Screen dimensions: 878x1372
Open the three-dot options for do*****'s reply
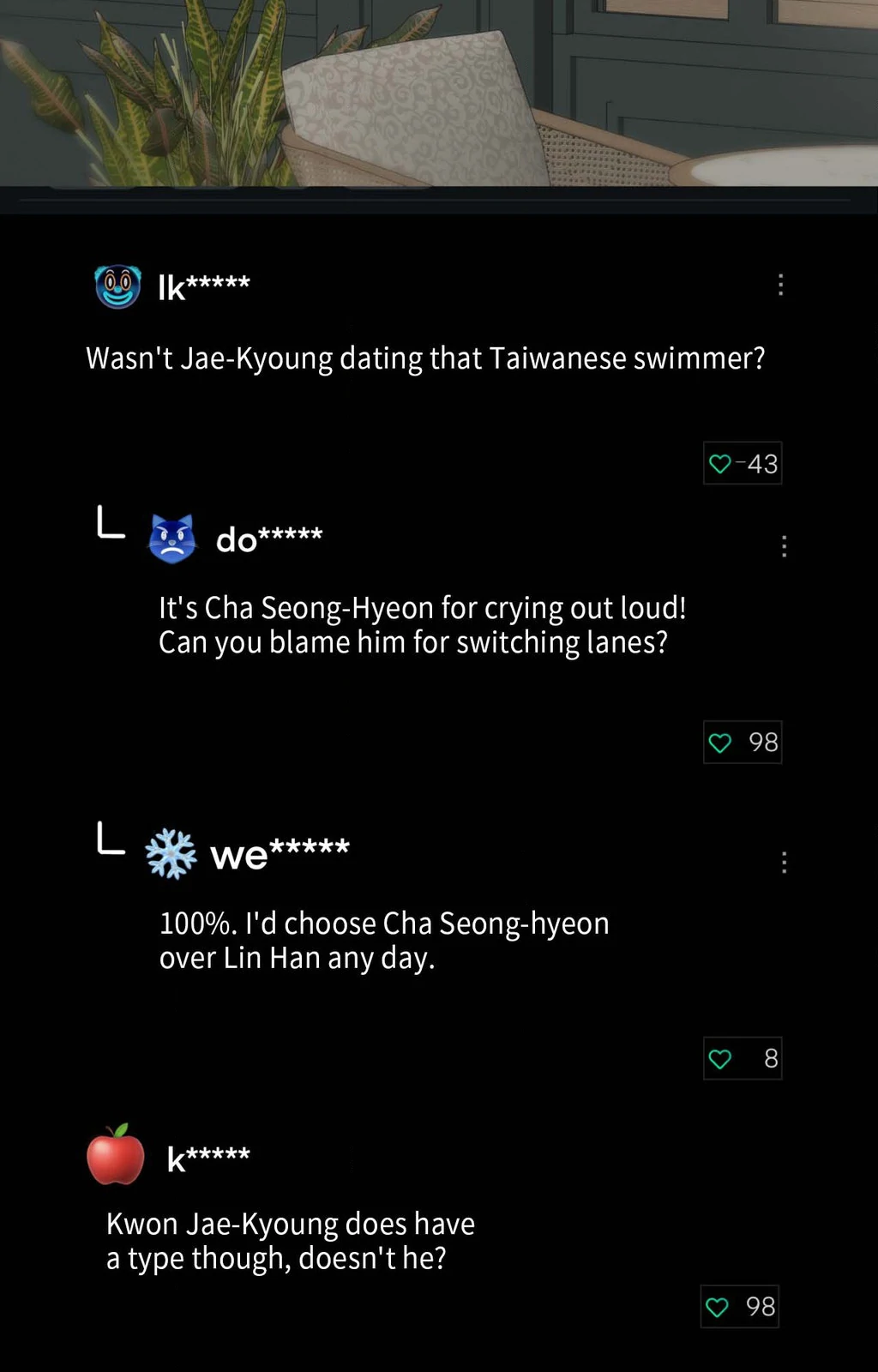784,546
